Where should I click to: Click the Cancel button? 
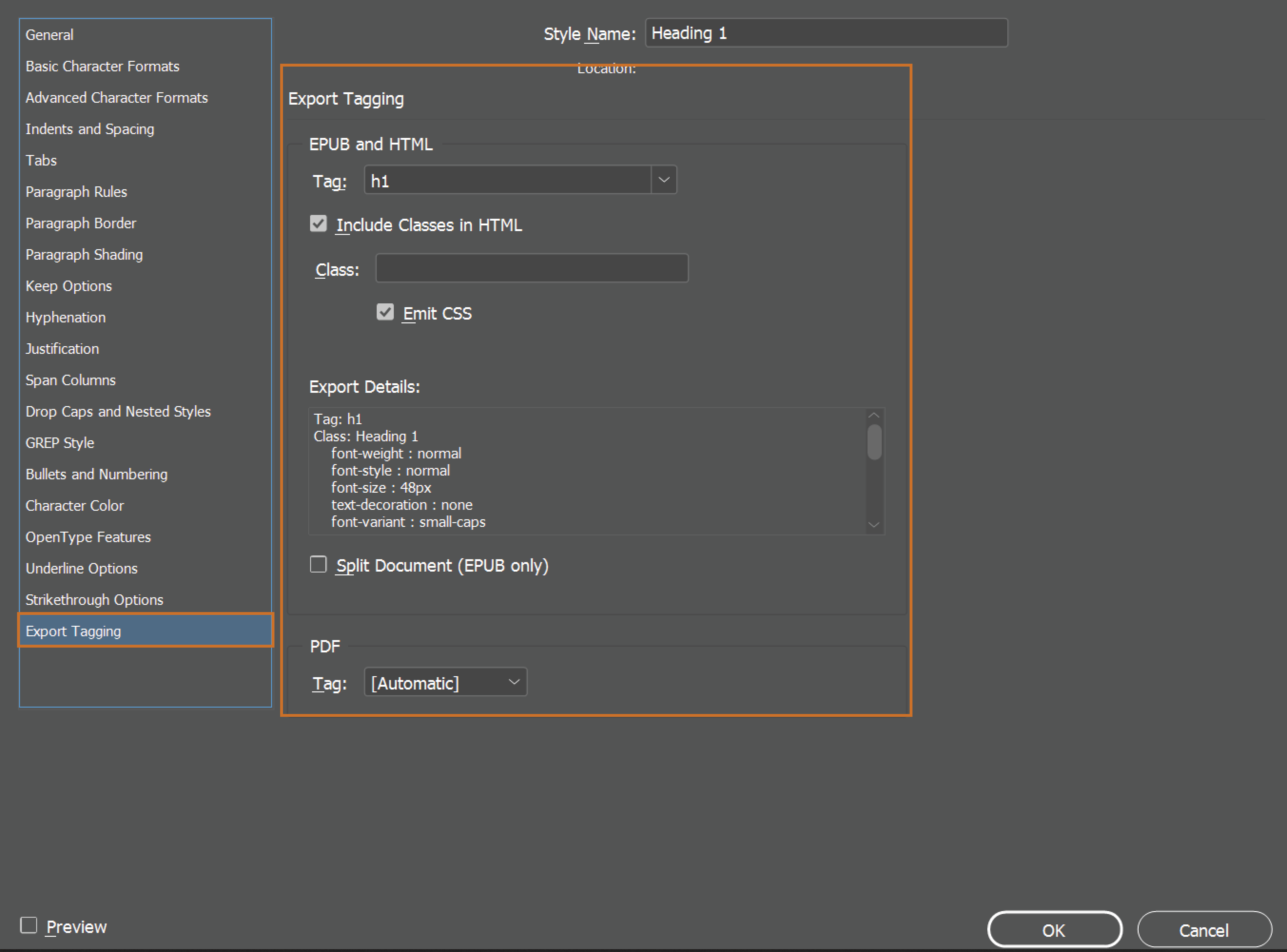coord(1204,929)
